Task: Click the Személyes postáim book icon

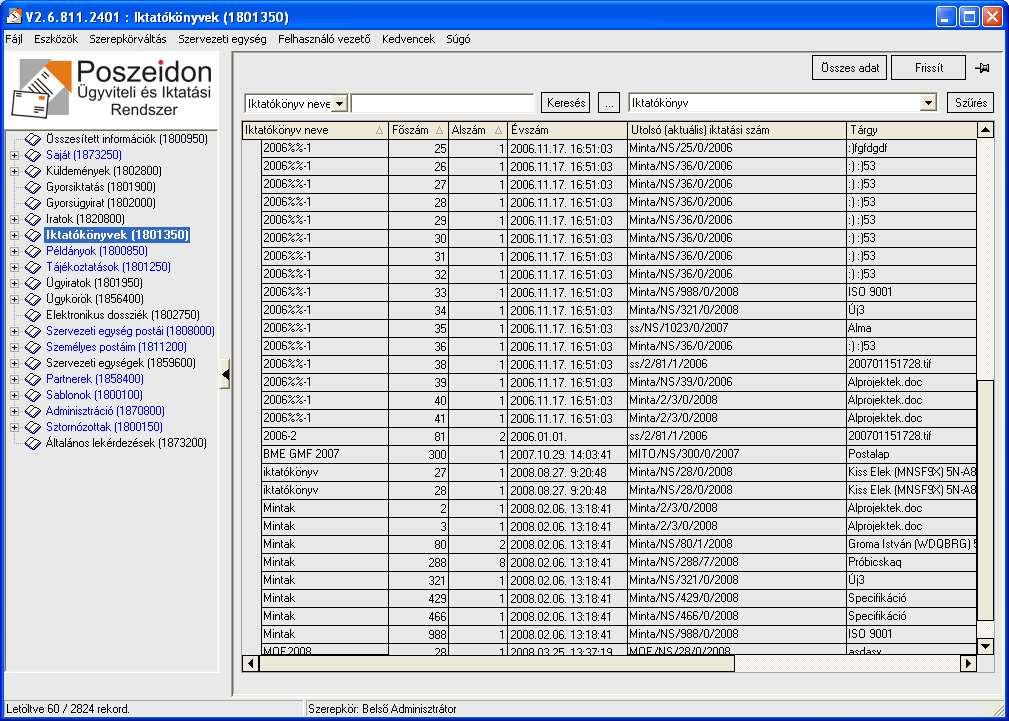Action: tap(33, 348)
